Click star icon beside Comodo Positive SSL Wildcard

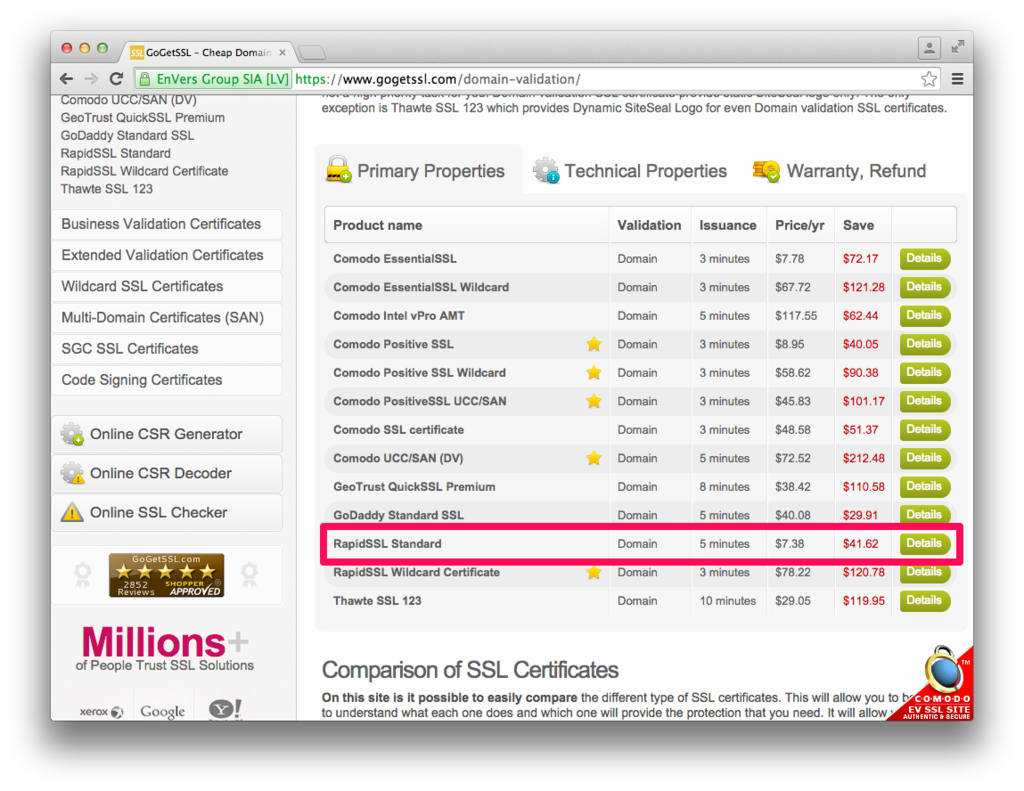(x=594, y=372)
